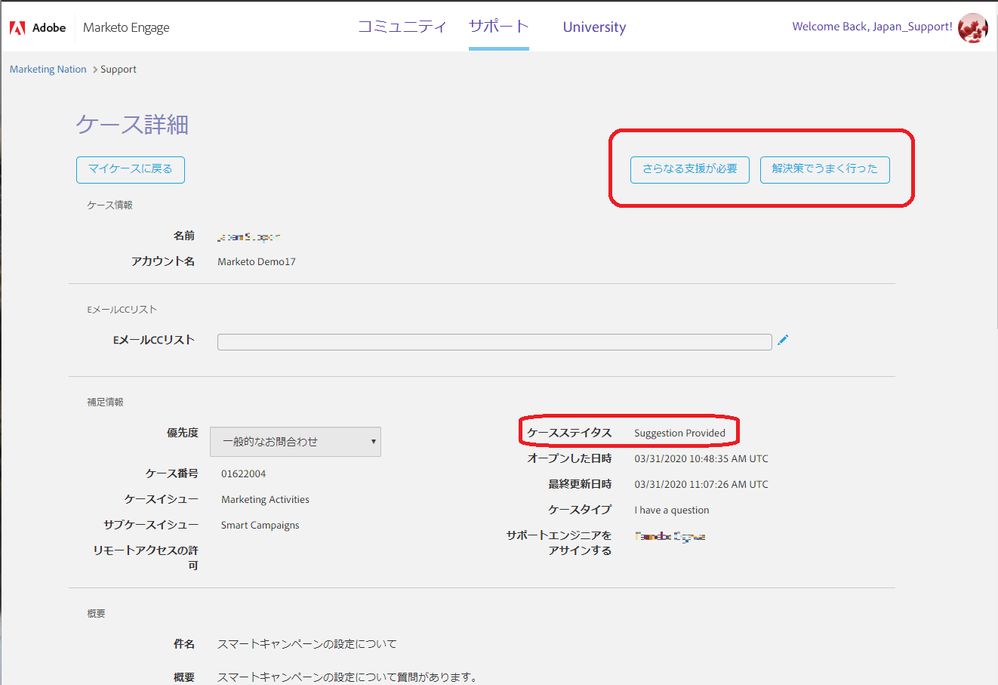The image size is (998, 685).
Task: Click the pencil edit icon for Eメール CCリスト
Action: pos(783,340)
